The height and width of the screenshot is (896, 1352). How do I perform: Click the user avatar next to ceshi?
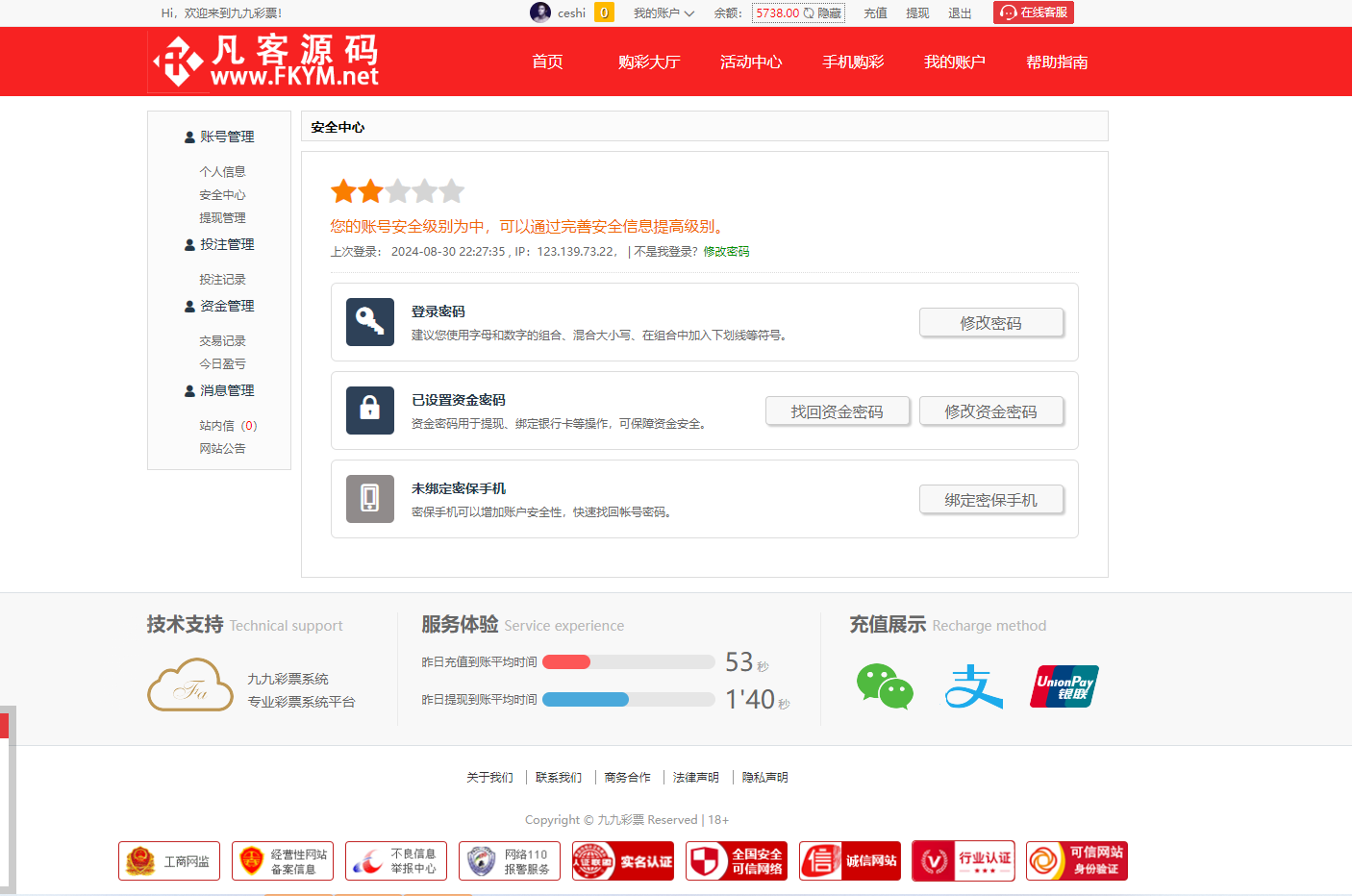(540, 12)
